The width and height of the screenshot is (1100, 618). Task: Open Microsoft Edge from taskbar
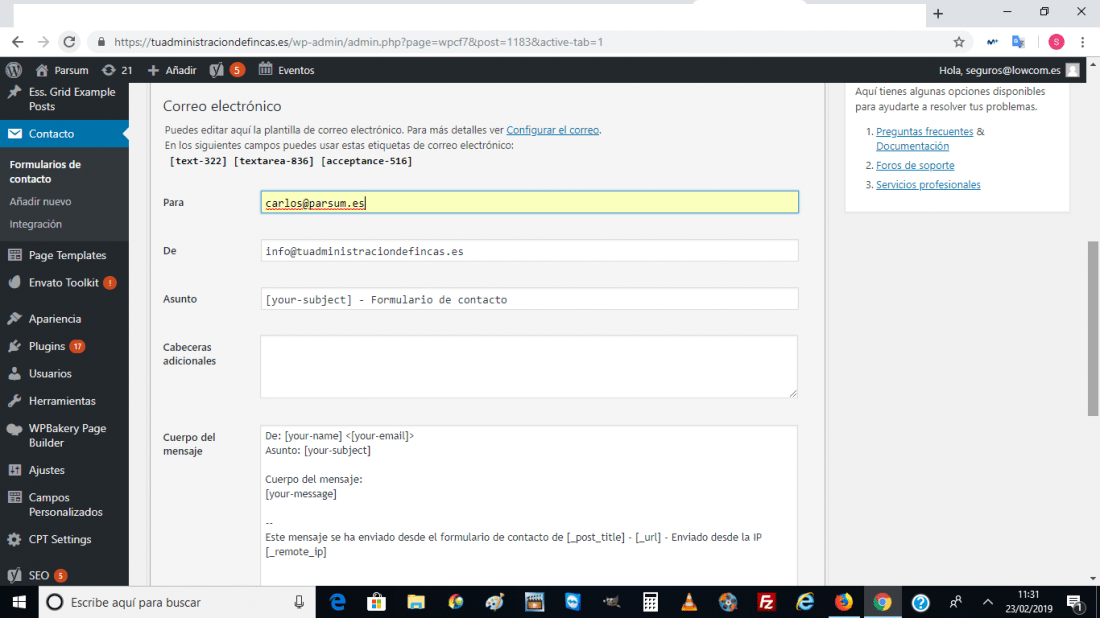click(338, 602)
